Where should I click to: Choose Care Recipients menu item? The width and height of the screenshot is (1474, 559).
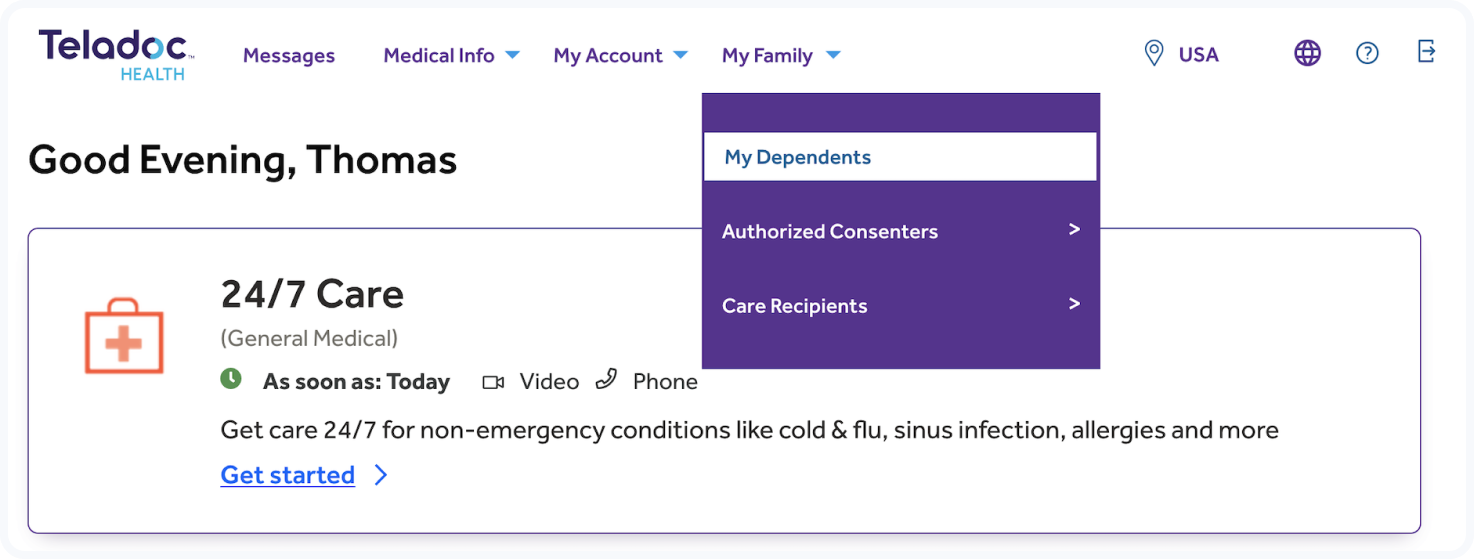(x=795, y=306)
